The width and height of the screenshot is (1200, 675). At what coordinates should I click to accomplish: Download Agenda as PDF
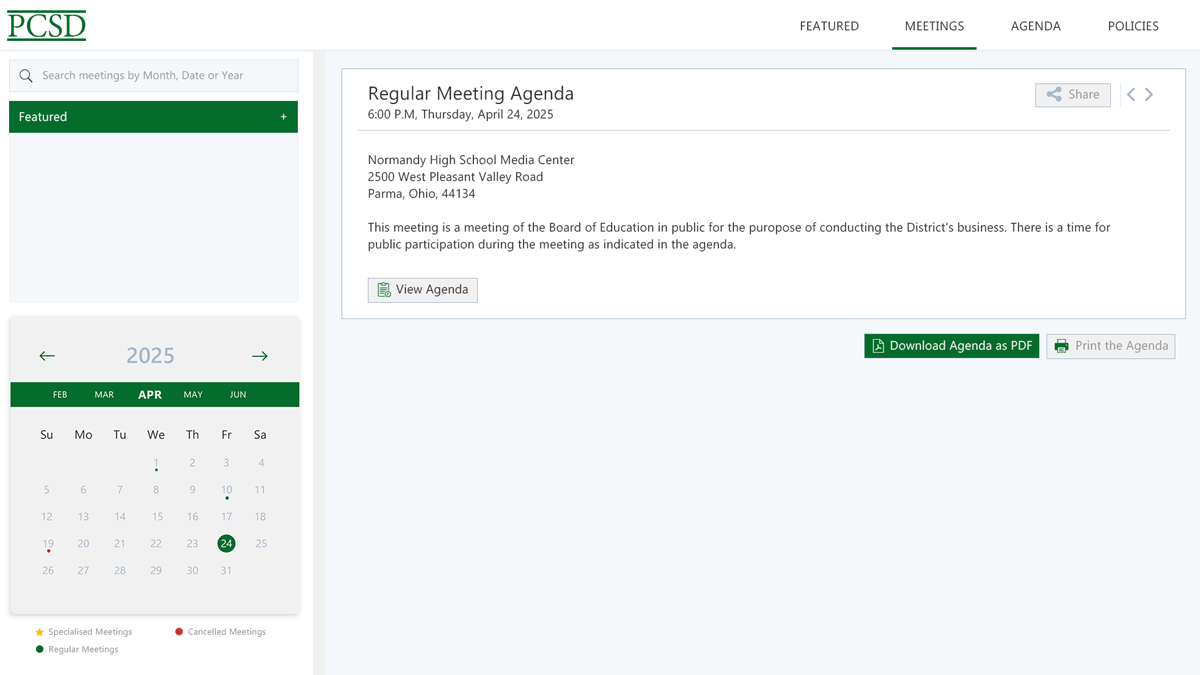click(951, 346)
